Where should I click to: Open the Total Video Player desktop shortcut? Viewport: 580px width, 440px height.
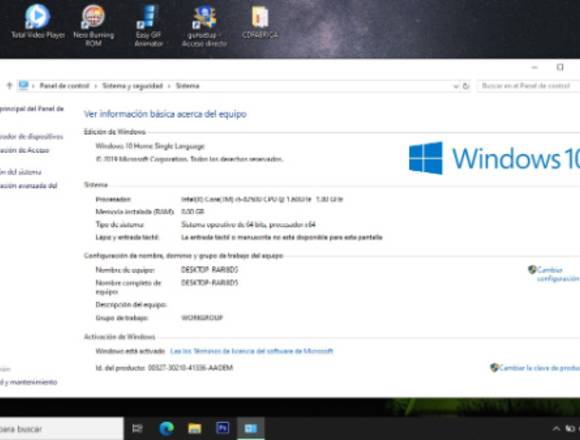click(38, 21)
